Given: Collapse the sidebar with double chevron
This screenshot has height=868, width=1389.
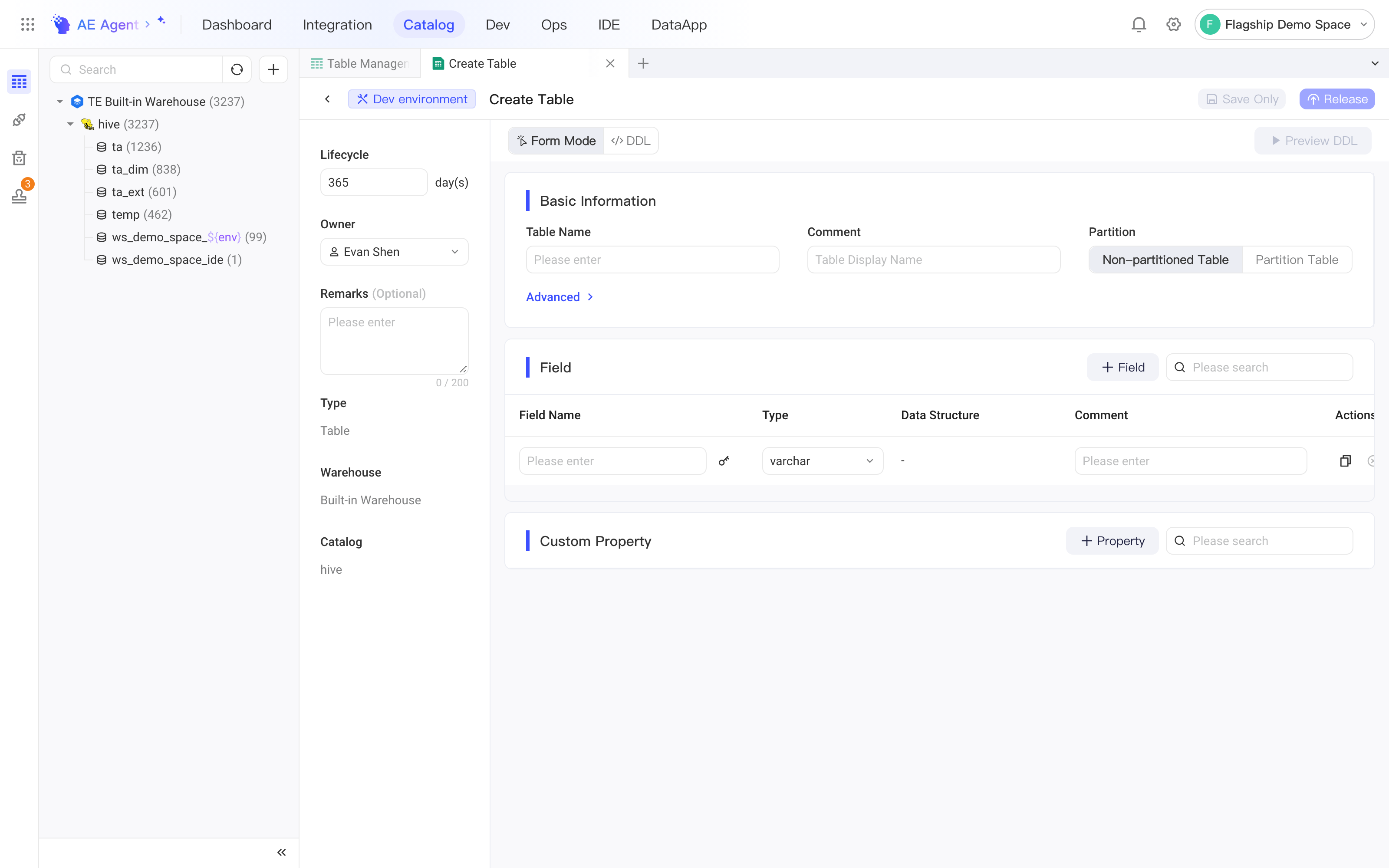Looking at the screenshot, I should [x=281, y=852].
